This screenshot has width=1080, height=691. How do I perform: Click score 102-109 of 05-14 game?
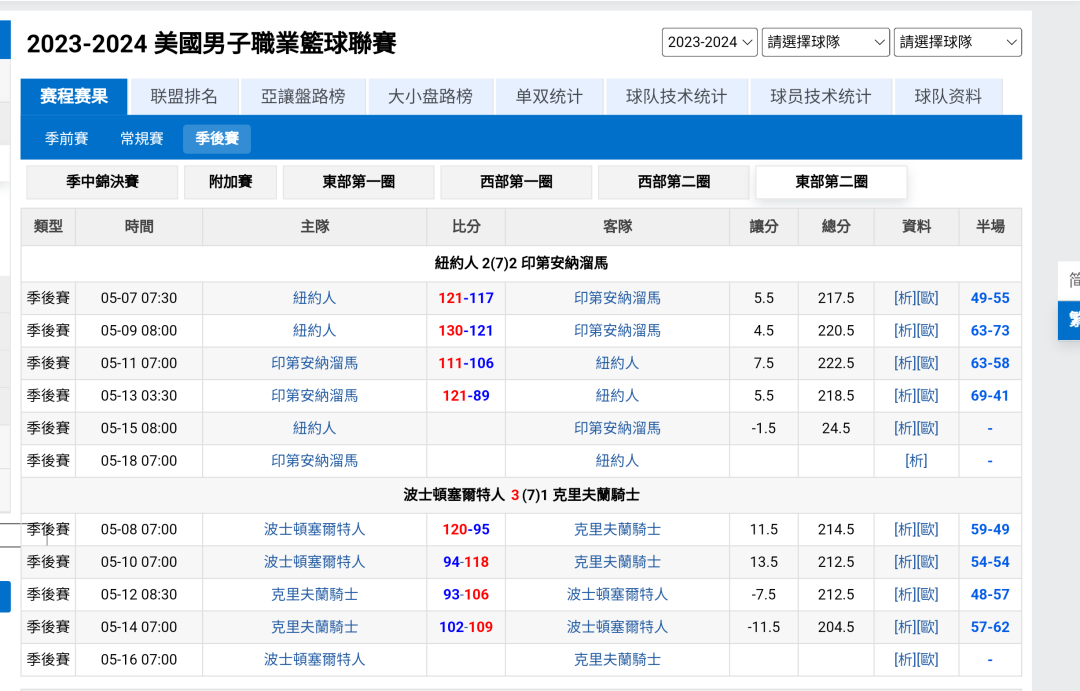click(x=466, y=627)
